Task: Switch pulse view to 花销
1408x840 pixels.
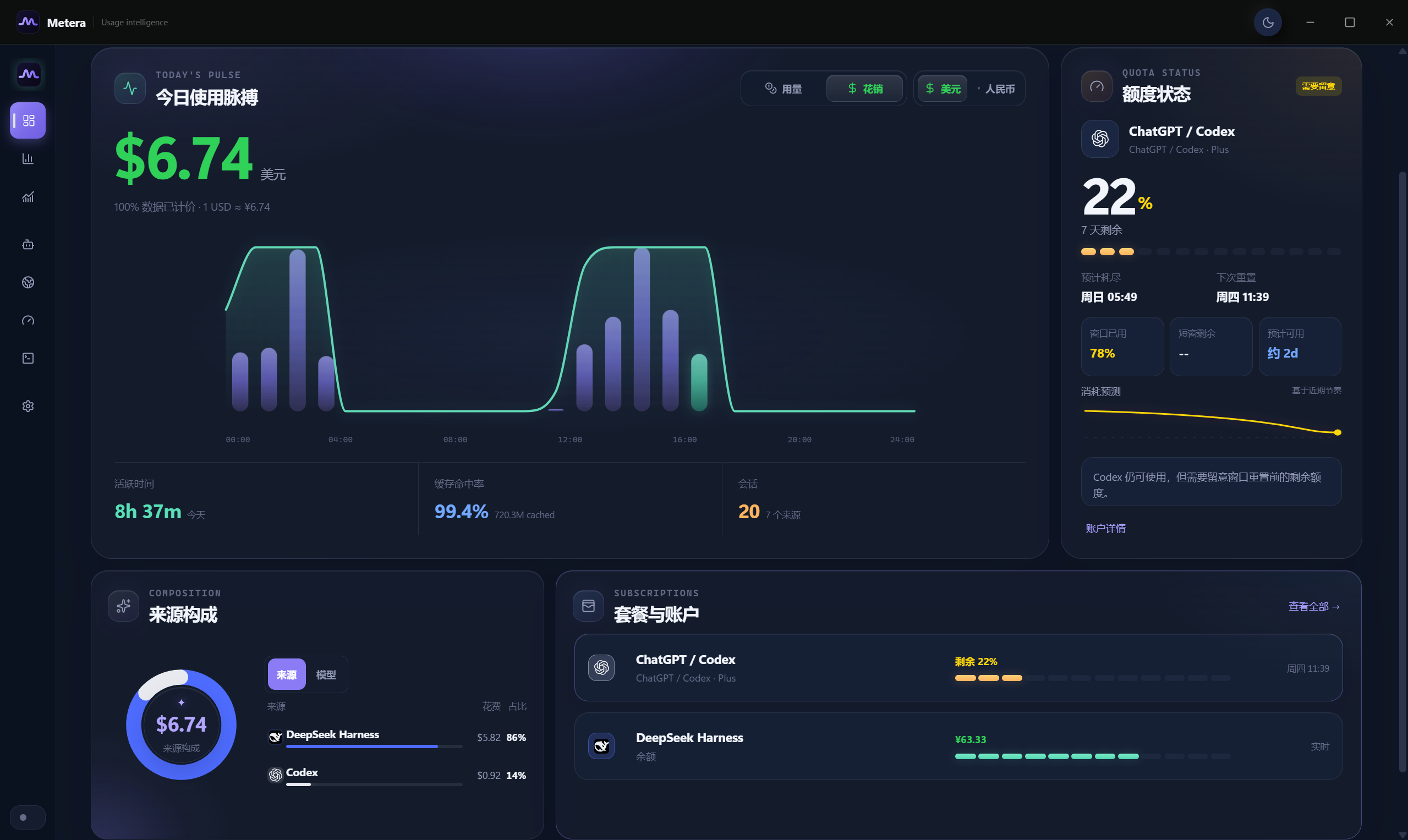Action: click(864, 89)
